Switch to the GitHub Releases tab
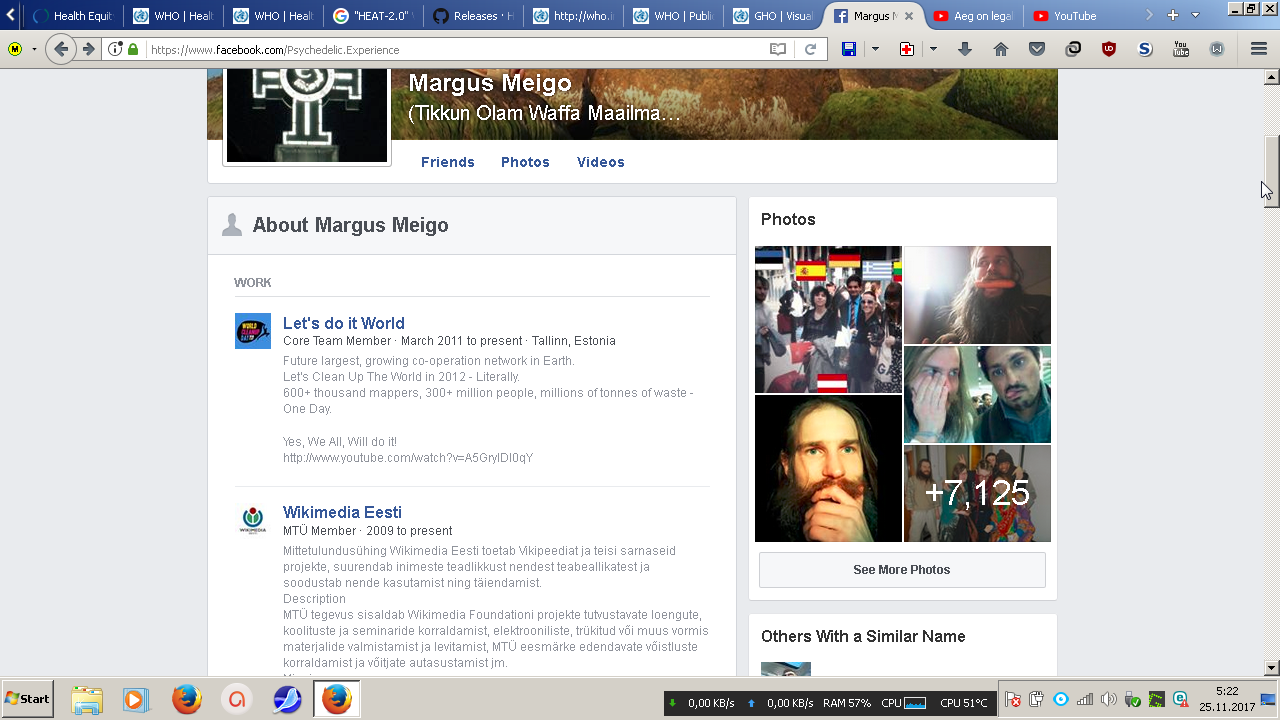The image size is (1280, 720). point(473,16)
